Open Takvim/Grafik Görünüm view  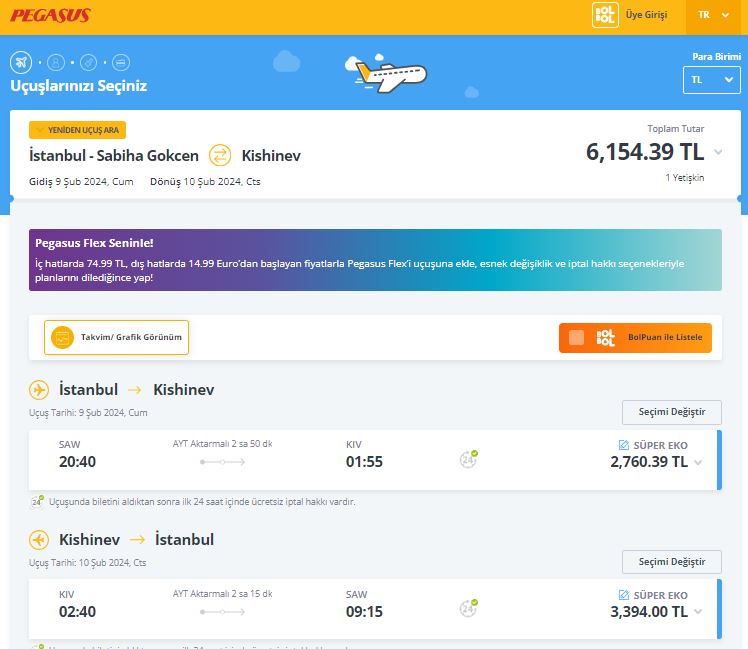pos(117,337)
